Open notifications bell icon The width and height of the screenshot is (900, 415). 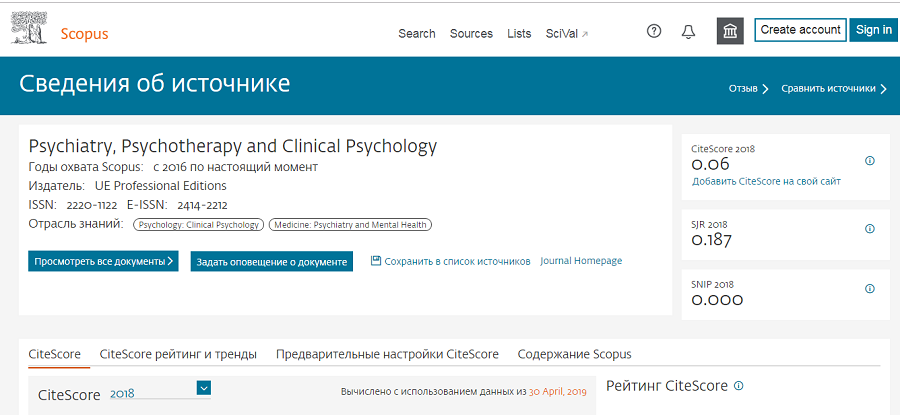pos(688,32)
